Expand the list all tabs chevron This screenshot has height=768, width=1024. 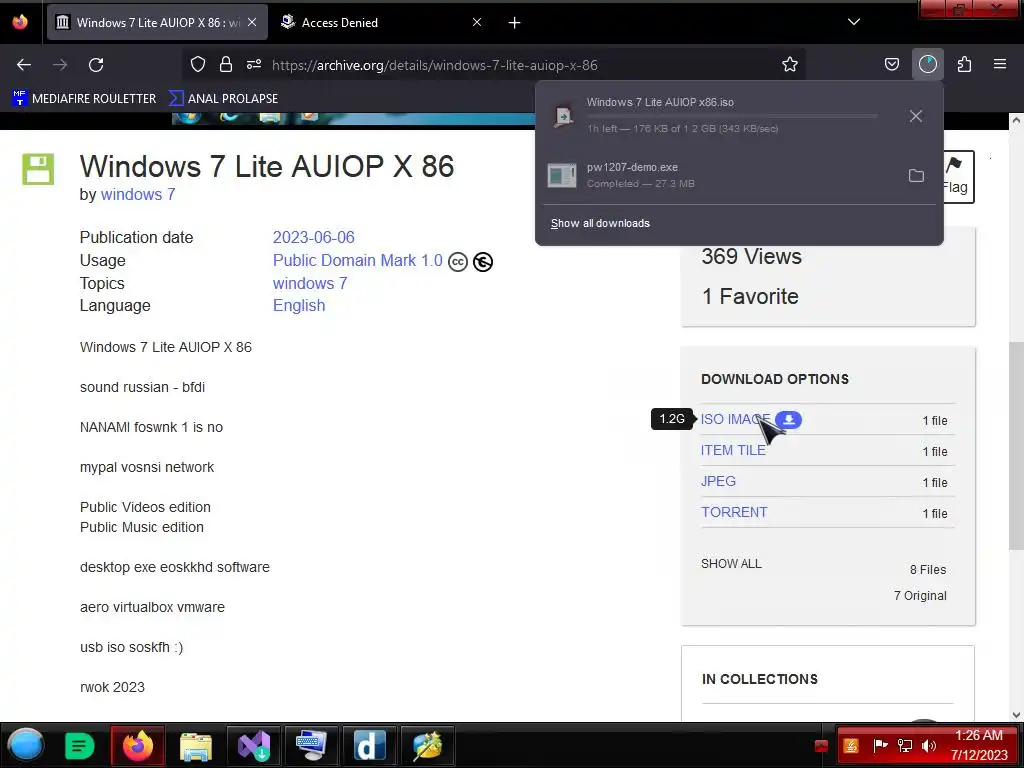point(854,22)
